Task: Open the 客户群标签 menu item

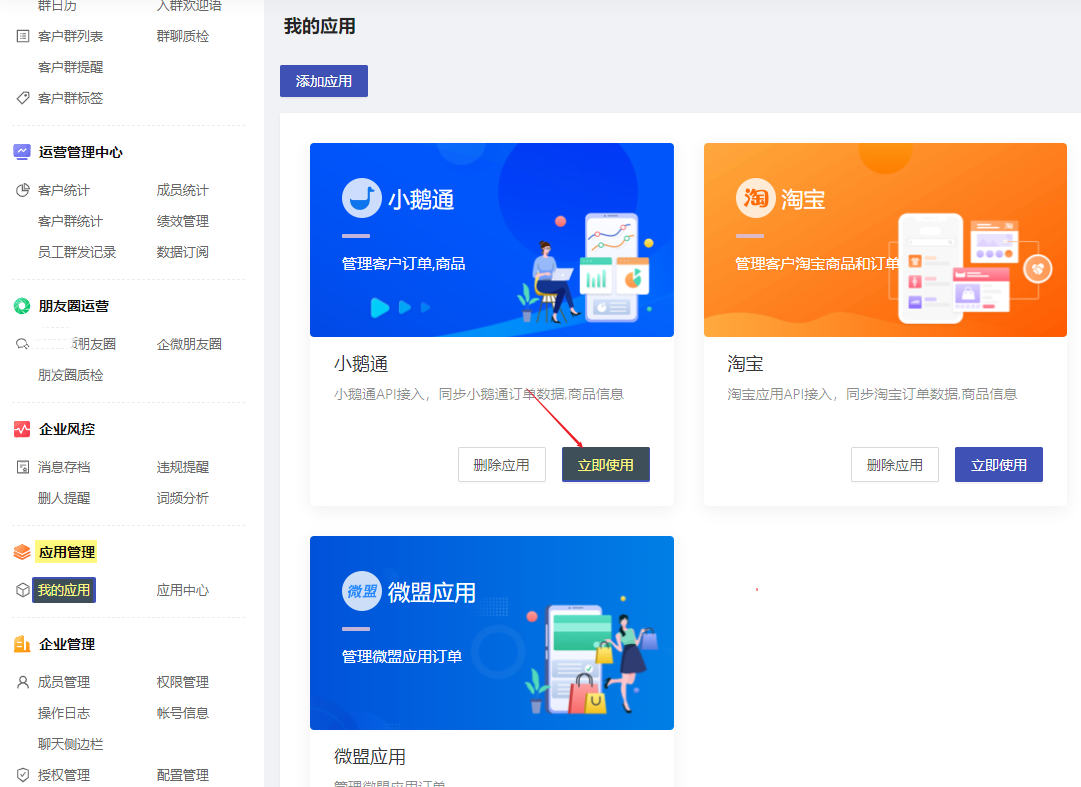Action: click(x=70, y=98)
